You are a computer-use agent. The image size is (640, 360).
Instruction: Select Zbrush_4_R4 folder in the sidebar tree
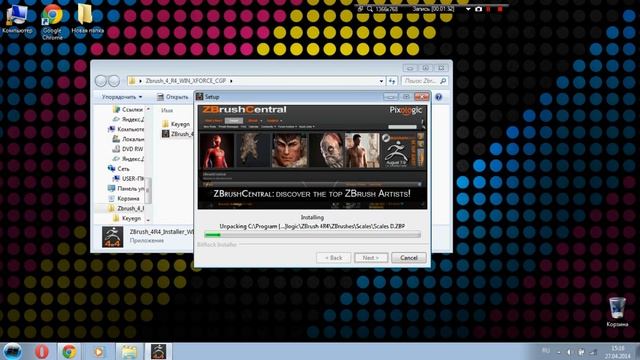(125, 208)
